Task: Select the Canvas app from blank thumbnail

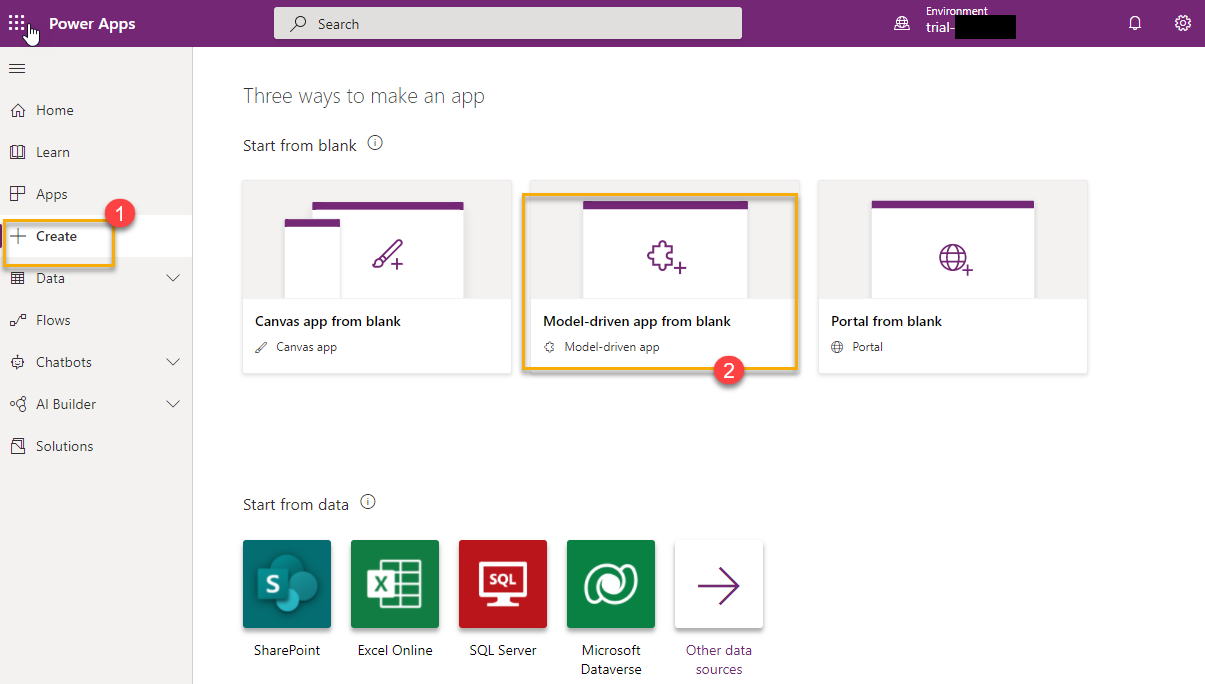Action: (x=377, y=239)
